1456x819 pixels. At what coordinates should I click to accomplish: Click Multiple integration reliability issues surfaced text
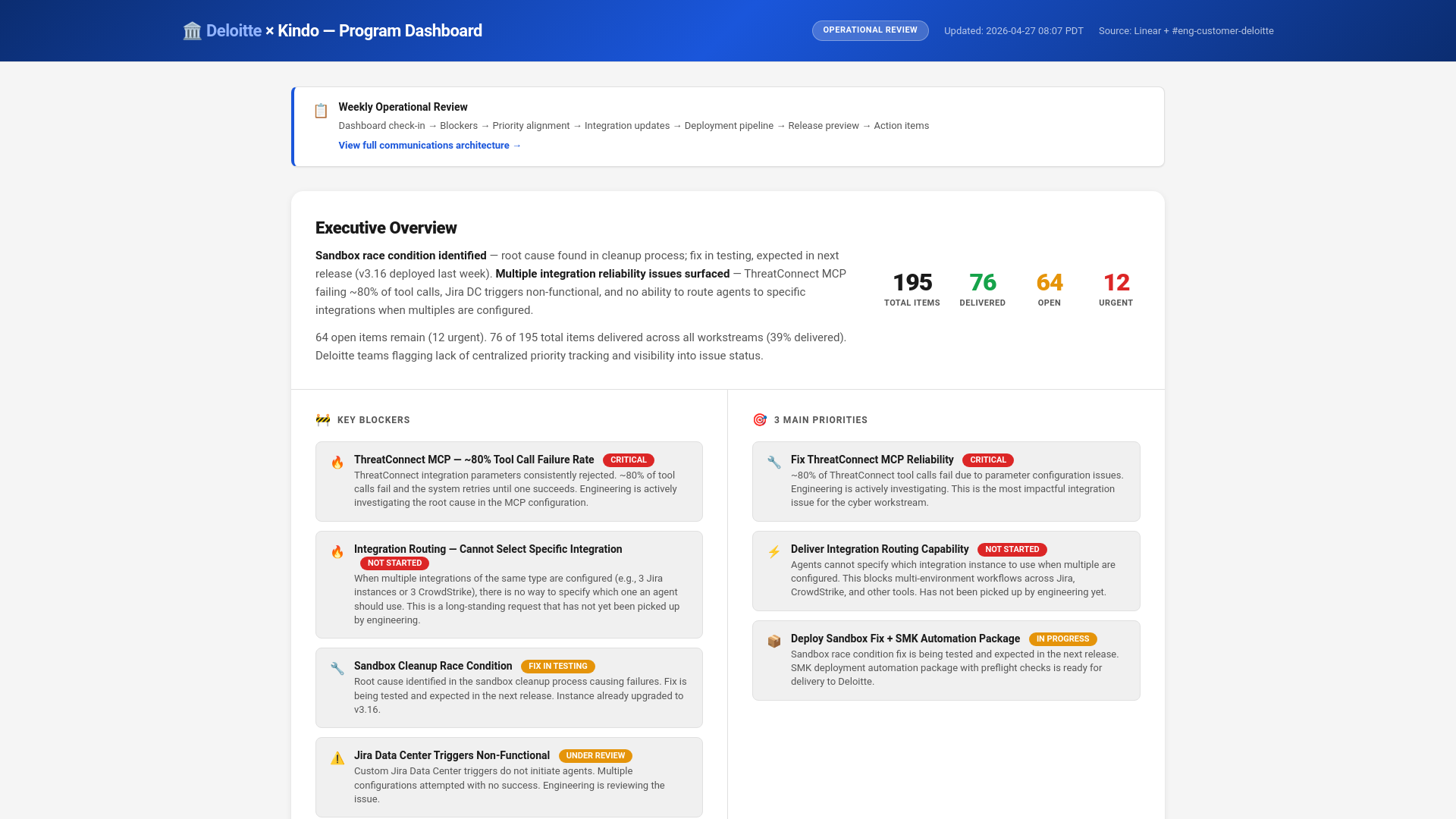[x=613, y=274]
